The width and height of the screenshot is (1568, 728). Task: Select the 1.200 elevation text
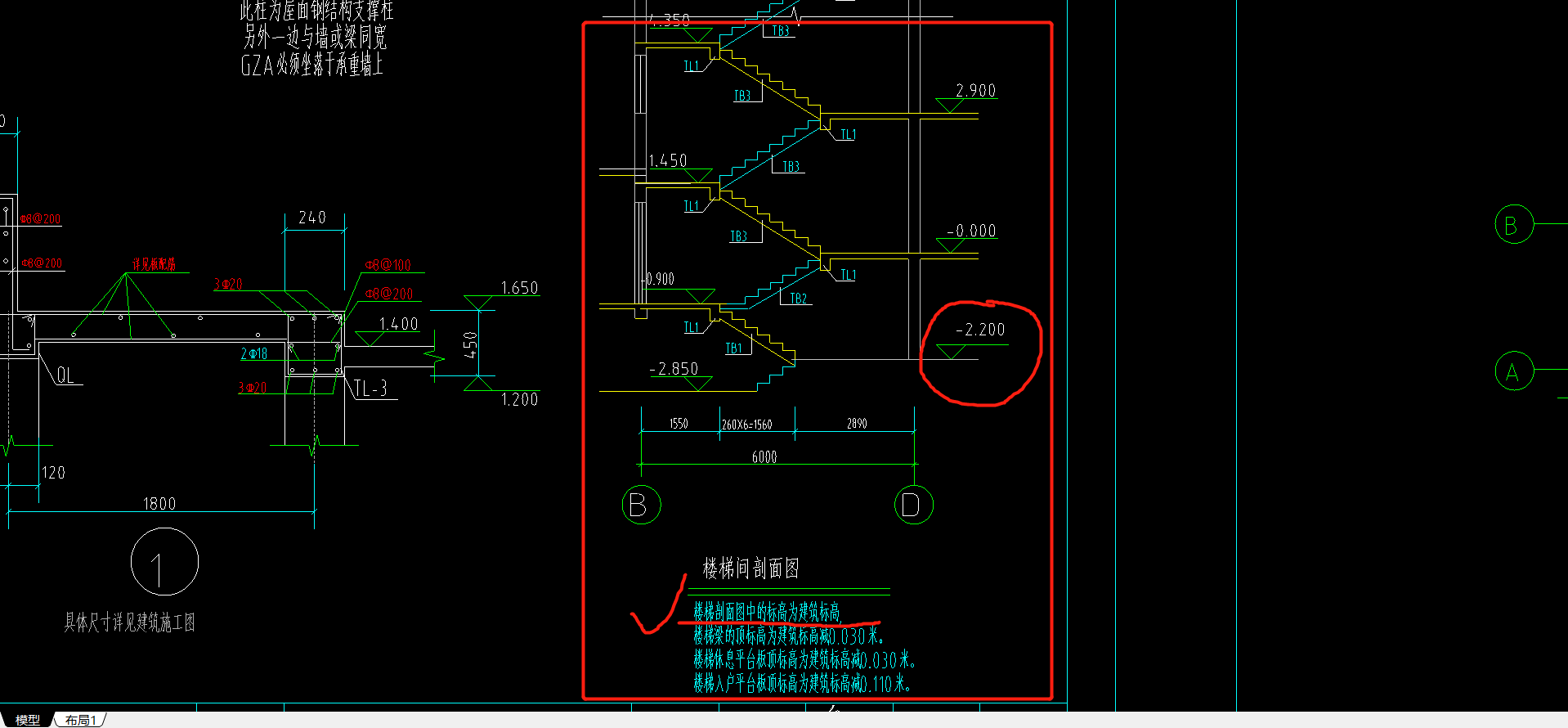(x=520, y=400)
